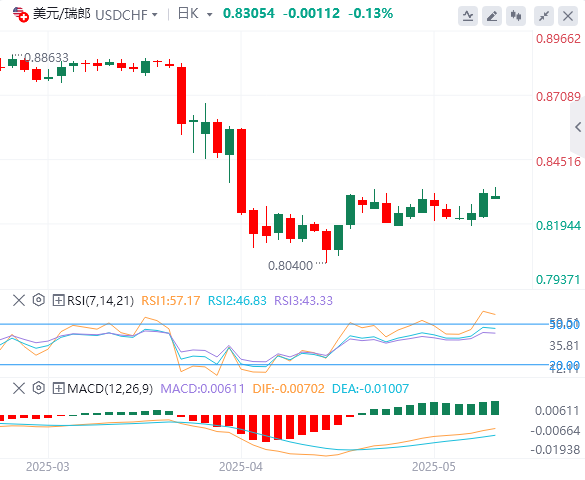Screen dimensions: 585x480
Task: Toggle the MACD panel plus box
Action: tap(58, 388)
